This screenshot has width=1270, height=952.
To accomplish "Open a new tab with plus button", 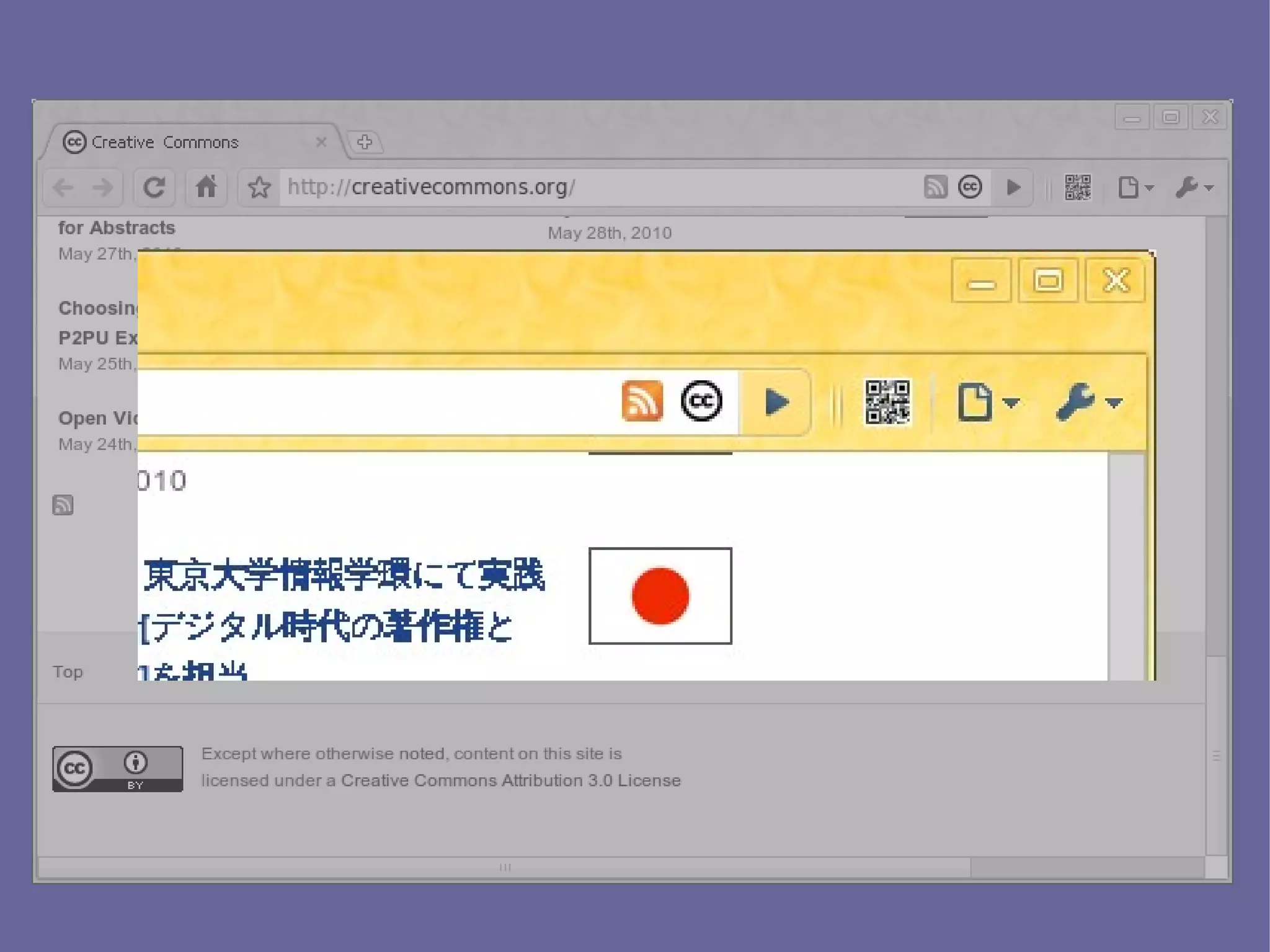I will (365, 142).
